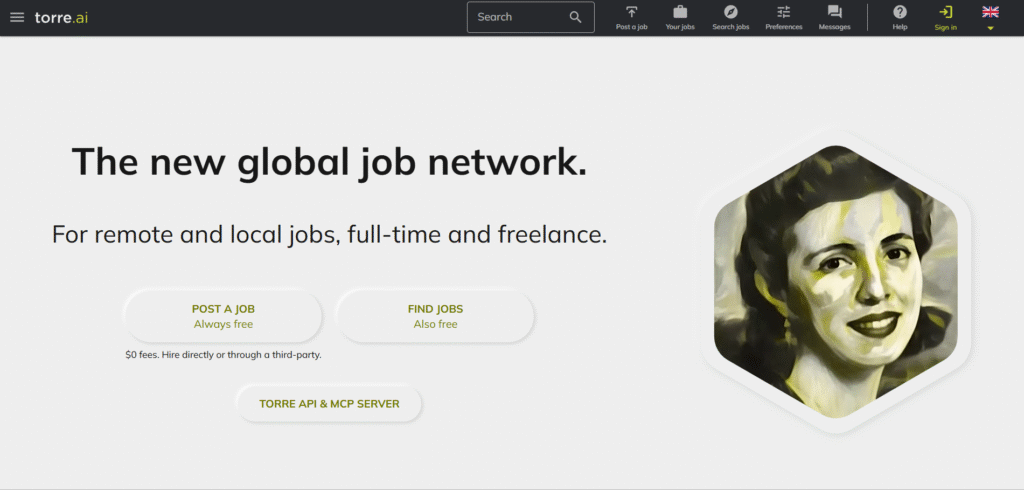Click the green Sign in icon
The height and width of the screenshot is (490, 1024).
coord(945,12)
